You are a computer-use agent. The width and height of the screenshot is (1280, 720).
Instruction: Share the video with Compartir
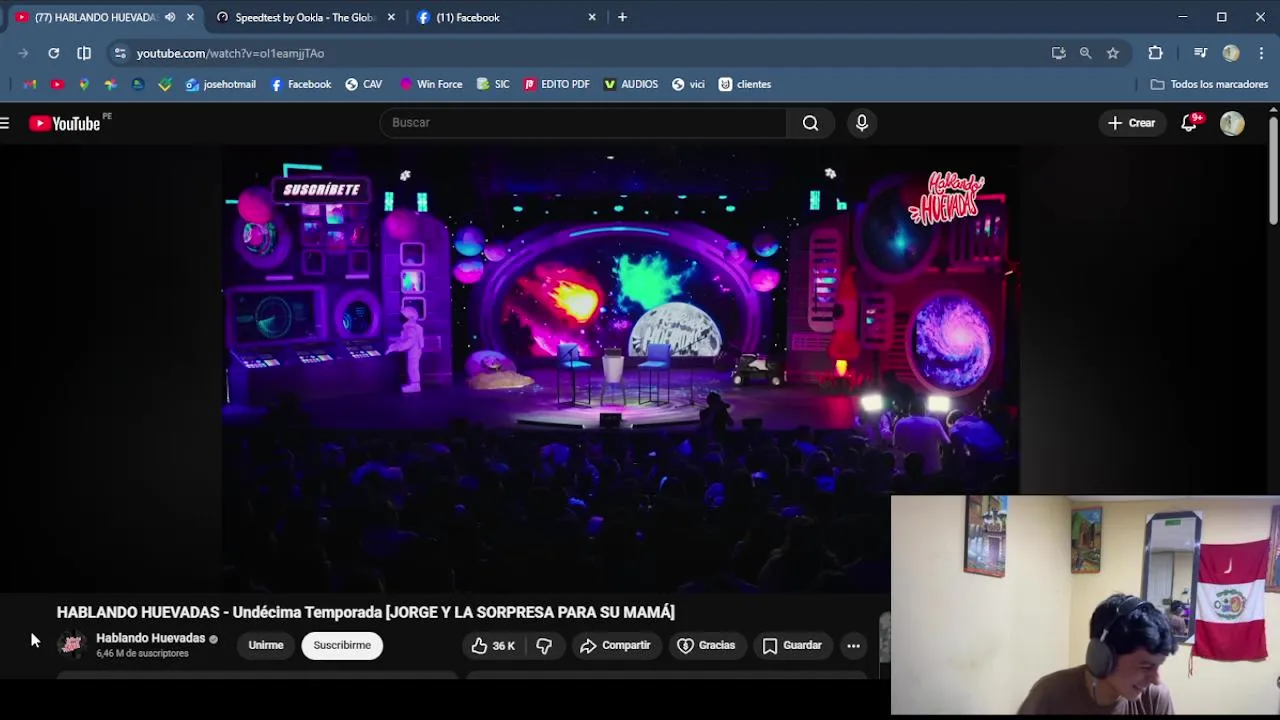[616, 646]
